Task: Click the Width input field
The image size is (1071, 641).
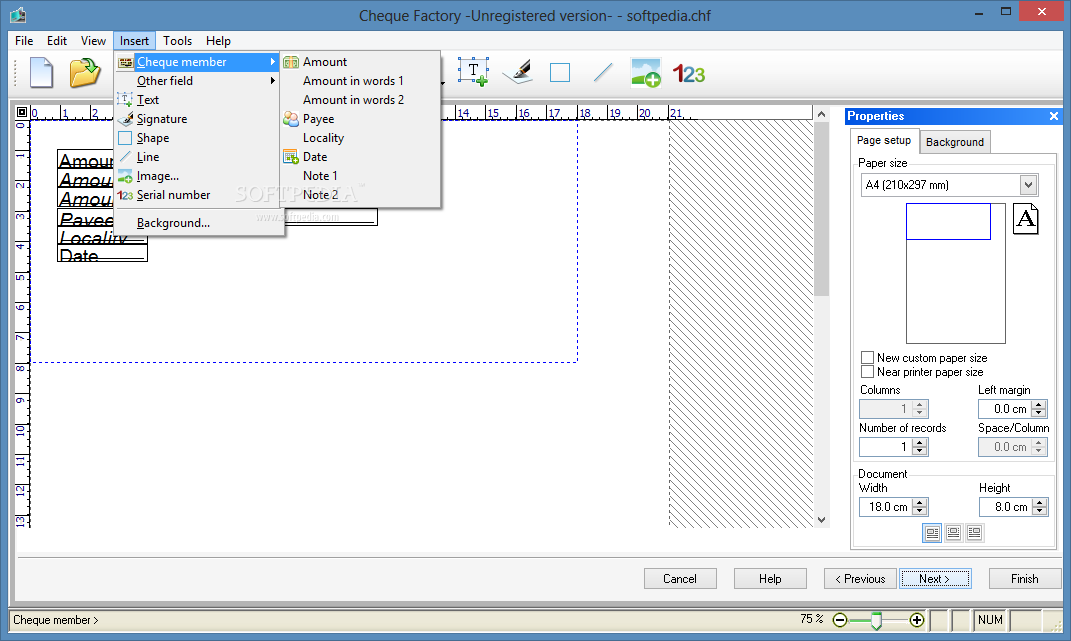Action: [886, 507]
